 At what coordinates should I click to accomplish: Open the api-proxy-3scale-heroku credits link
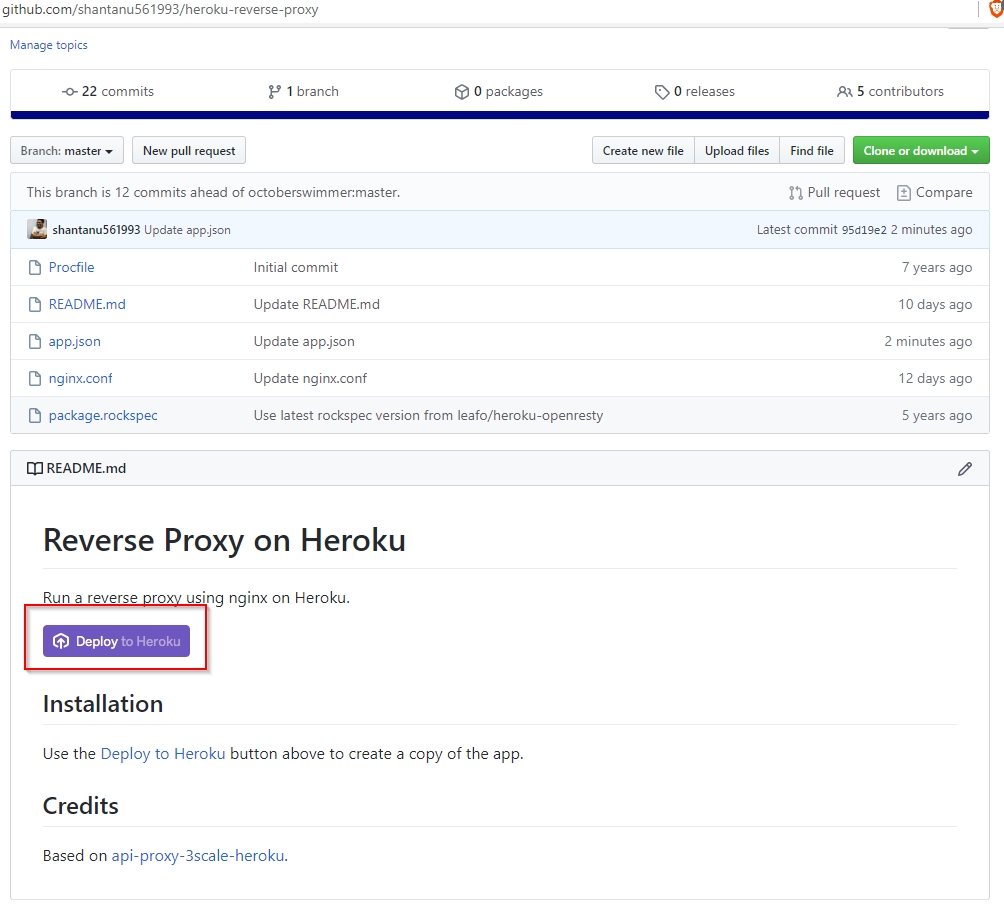(x=198, y=856)
